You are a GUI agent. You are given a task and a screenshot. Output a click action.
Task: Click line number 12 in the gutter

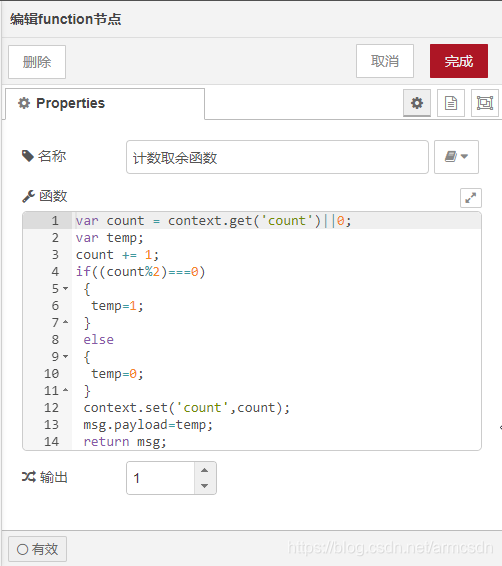[51, 408]
